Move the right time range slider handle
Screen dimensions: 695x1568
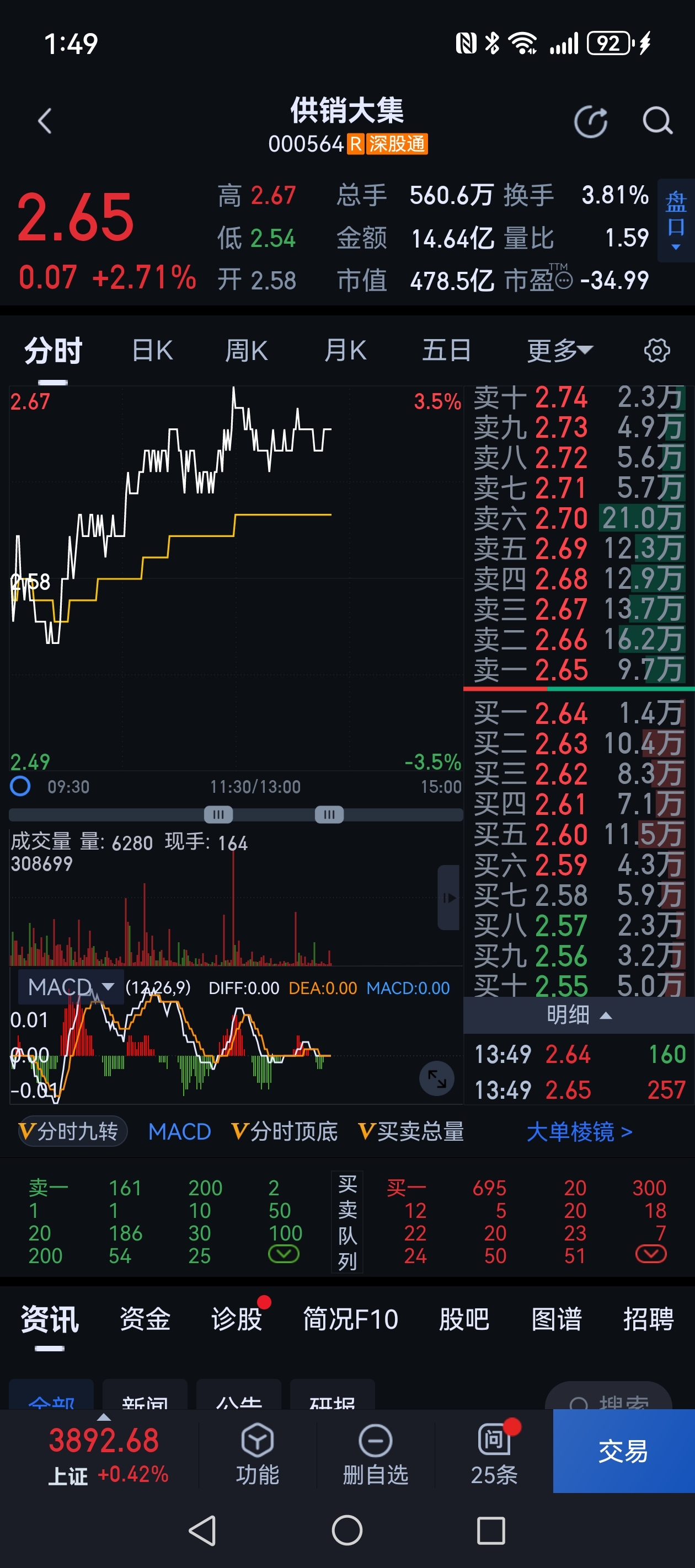(329, 814)
